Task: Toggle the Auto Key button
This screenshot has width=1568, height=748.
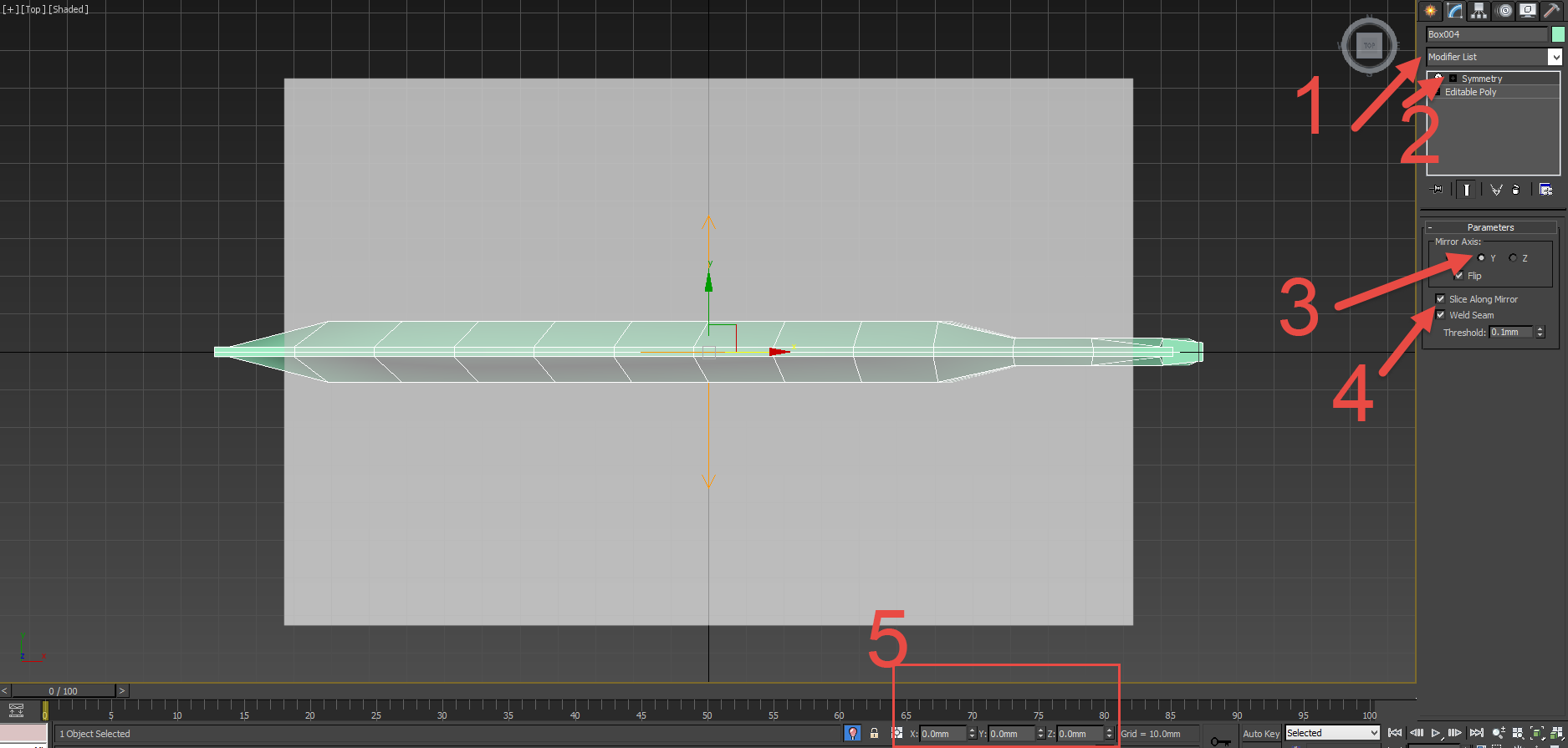Action: tap(1261, 734)
